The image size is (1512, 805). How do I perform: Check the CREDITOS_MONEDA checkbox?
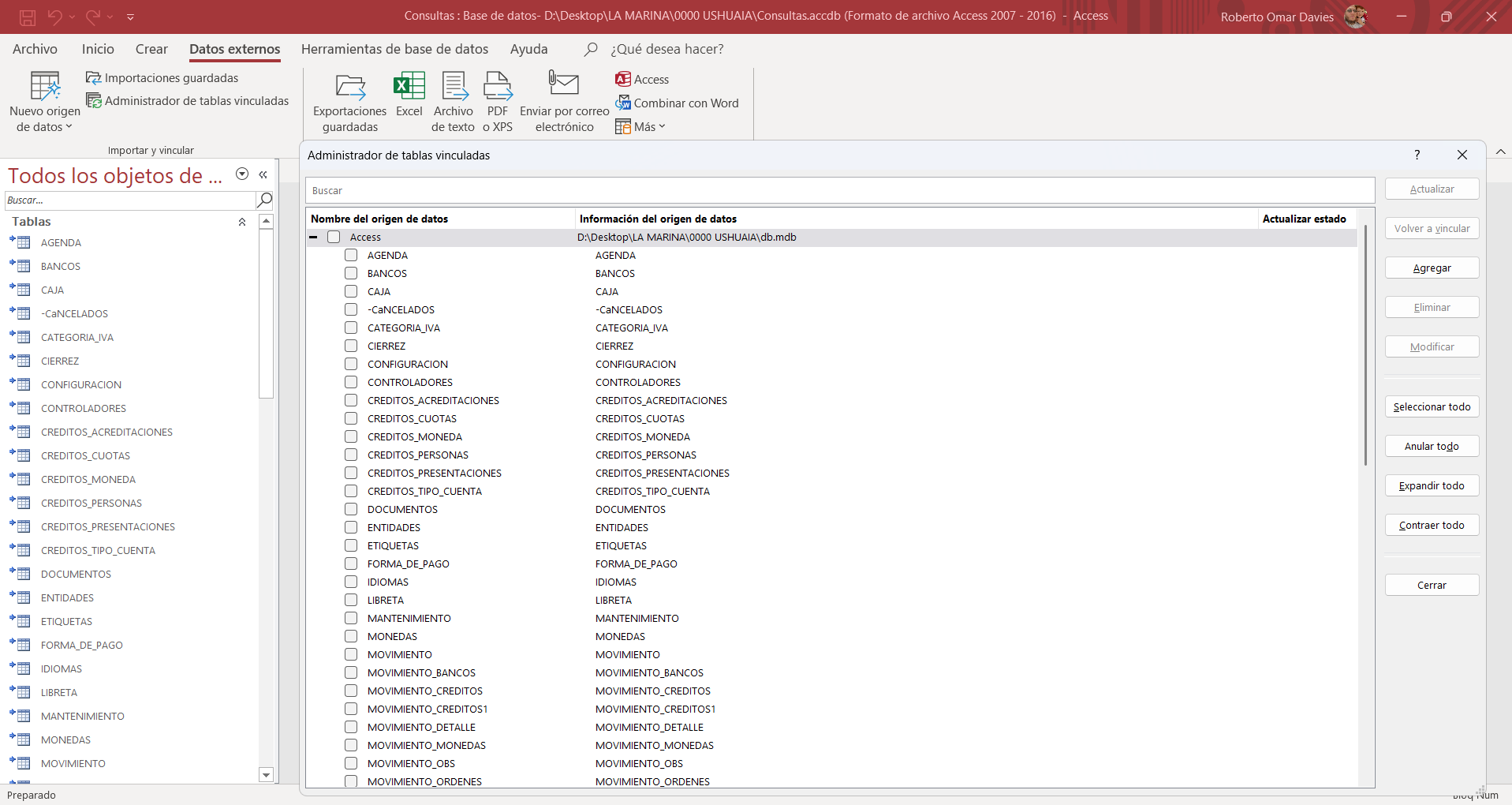pos(351,436)
